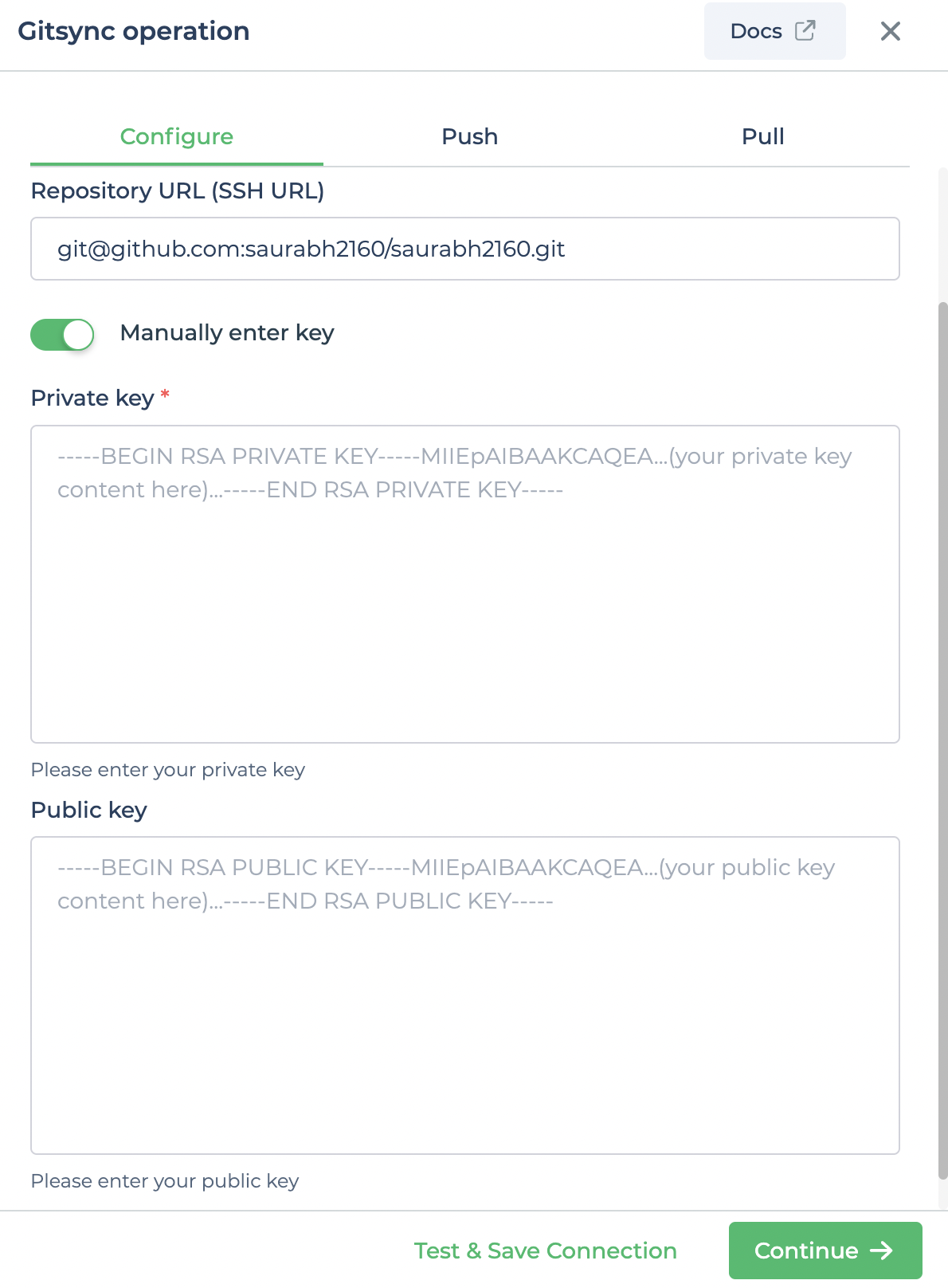Open the Pull tab
The image size is (948, 1288).
pos(762,136)
